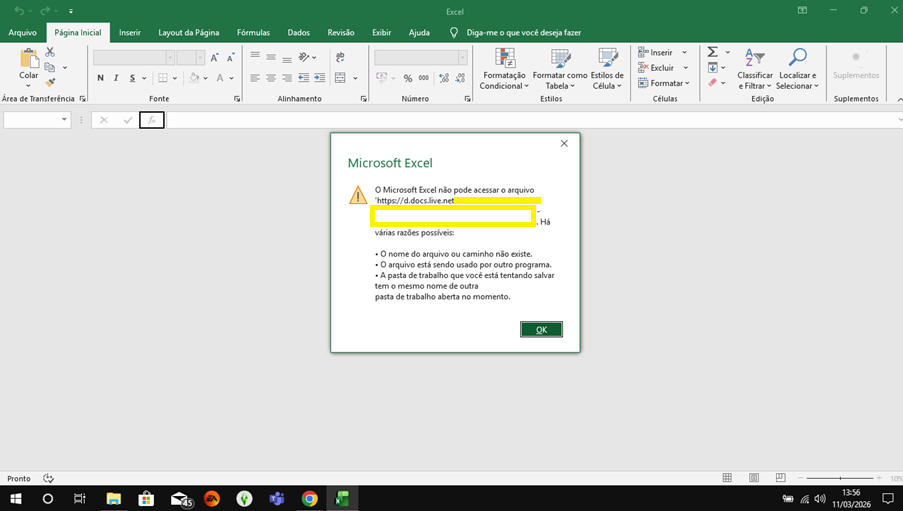Click the AutoSoma sigma icon

click(712, 52)
